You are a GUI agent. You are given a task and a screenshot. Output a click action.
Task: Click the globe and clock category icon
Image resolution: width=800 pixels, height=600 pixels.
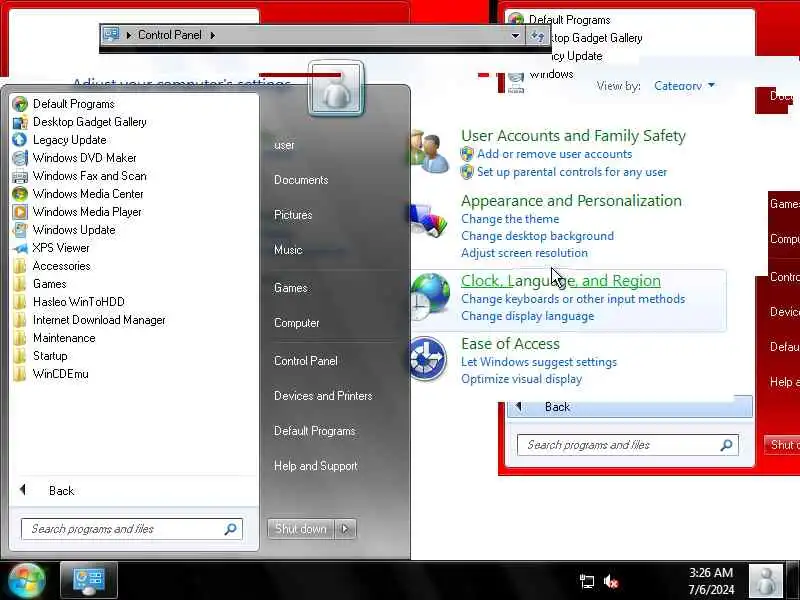tap(430, 297)
